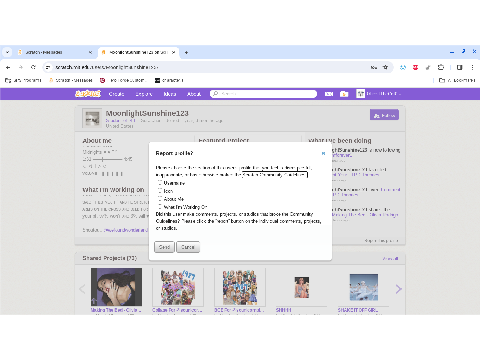This screenshot has width=480, height=360.
Task: Close the Report dialog with the X
Action: 323,153
